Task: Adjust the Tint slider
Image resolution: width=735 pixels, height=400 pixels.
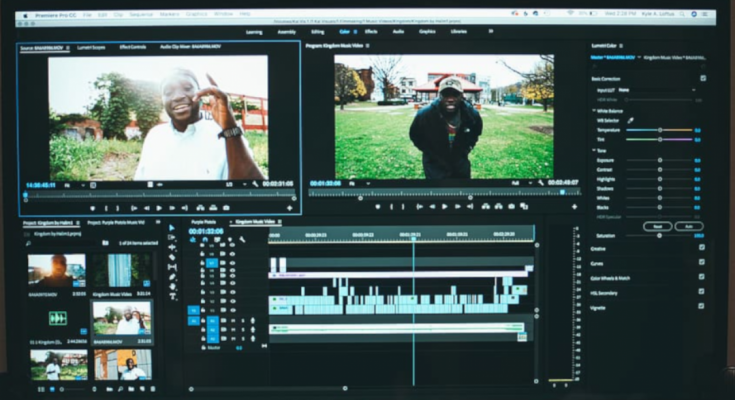Action: point(660,139)
